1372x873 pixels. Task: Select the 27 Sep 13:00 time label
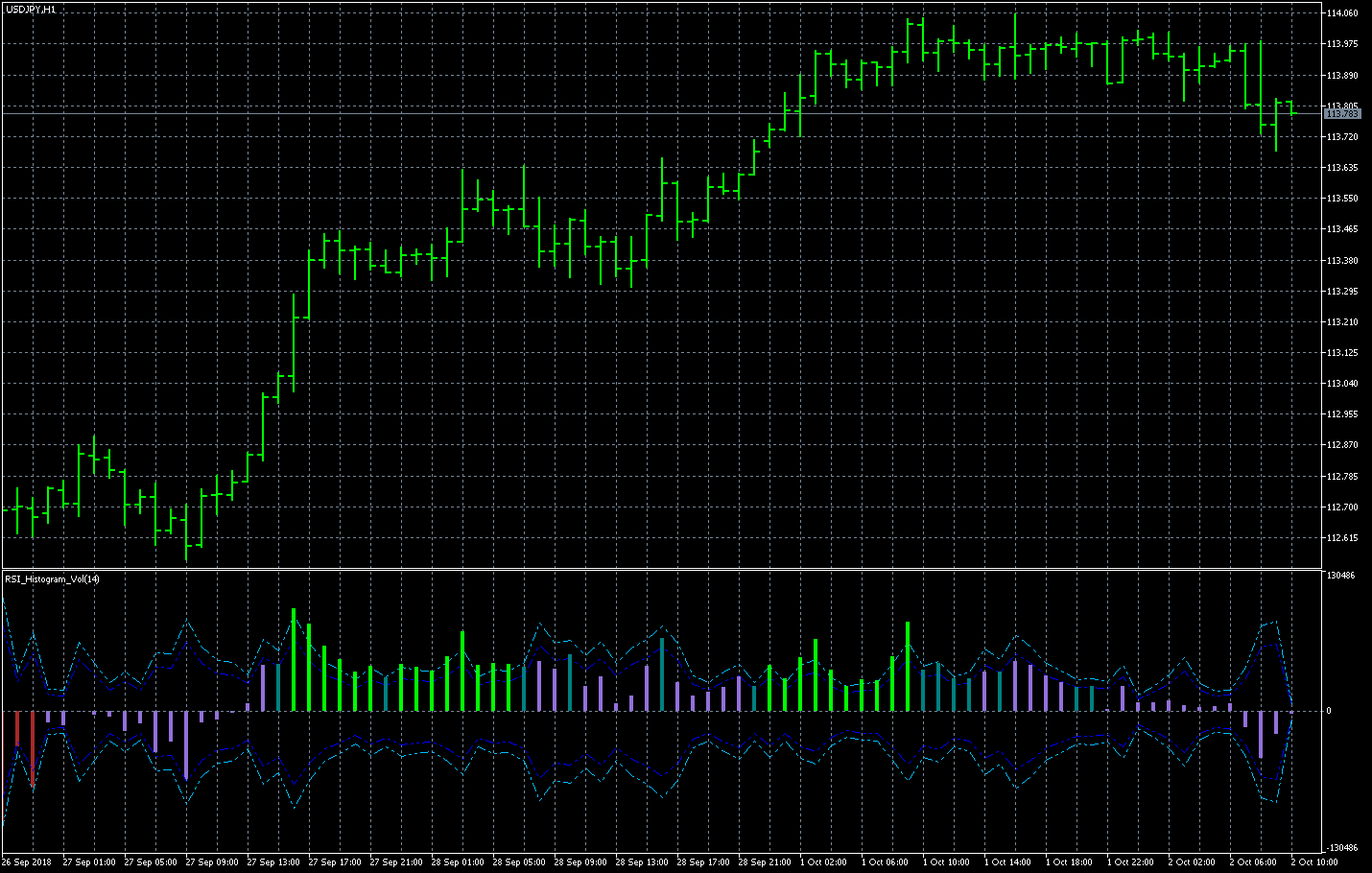(x=273, y=862)
